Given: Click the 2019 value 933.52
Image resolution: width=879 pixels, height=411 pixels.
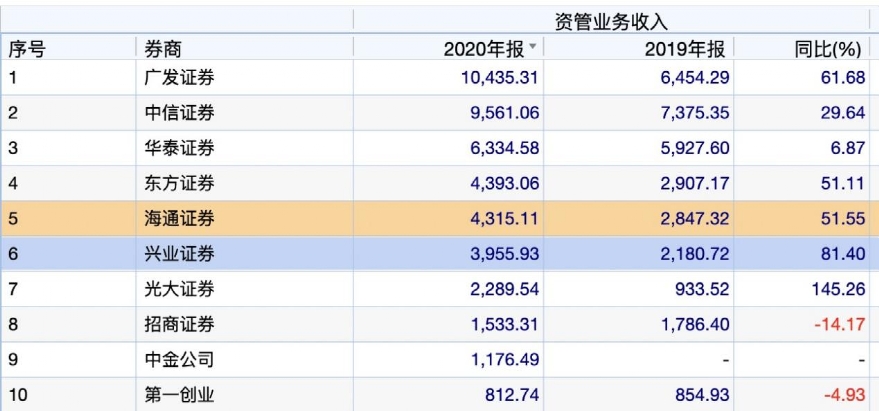Looking at the screenshot, I should (702, 289).
